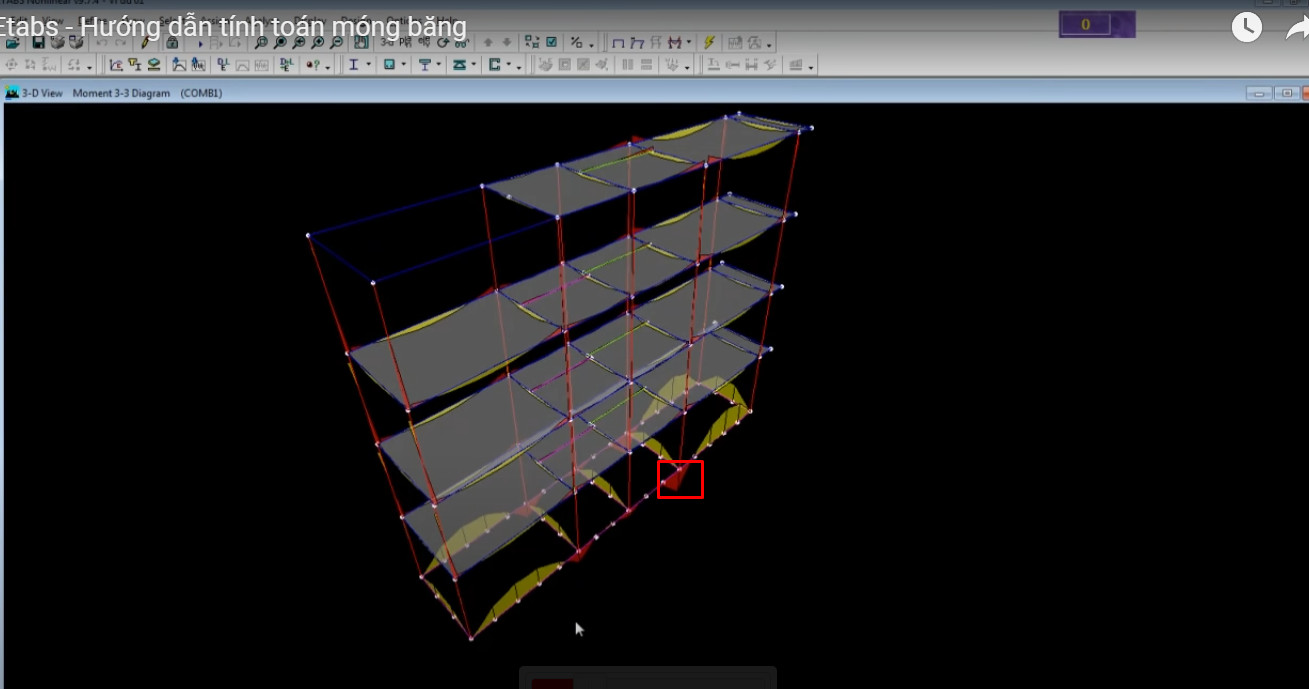Click the Open file folder icon

pos(13,43)
